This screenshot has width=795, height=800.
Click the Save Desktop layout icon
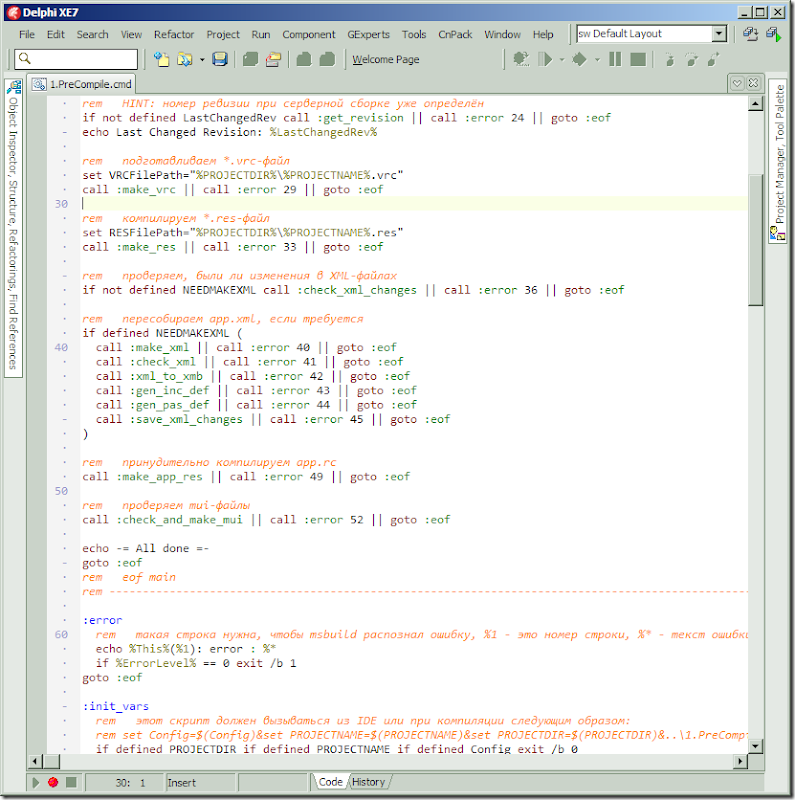[x=750, y=34]
